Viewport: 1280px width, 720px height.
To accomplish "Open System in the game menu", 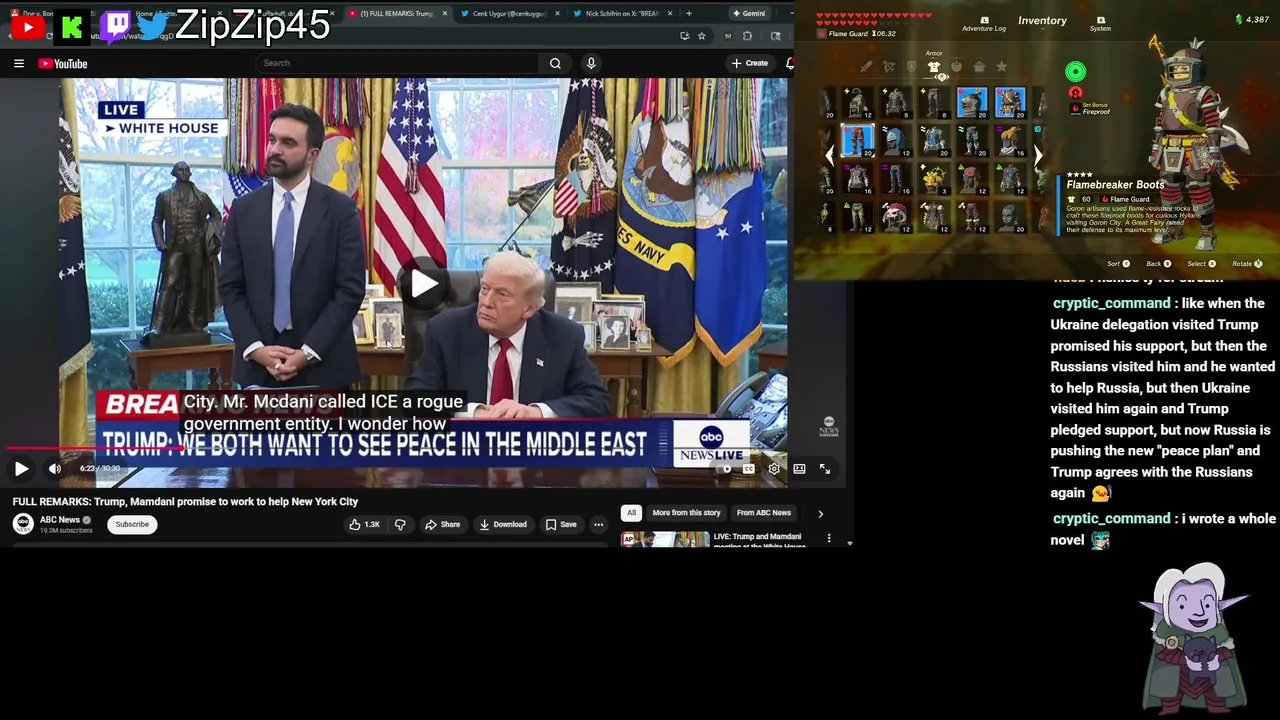I will point(1100,24).
